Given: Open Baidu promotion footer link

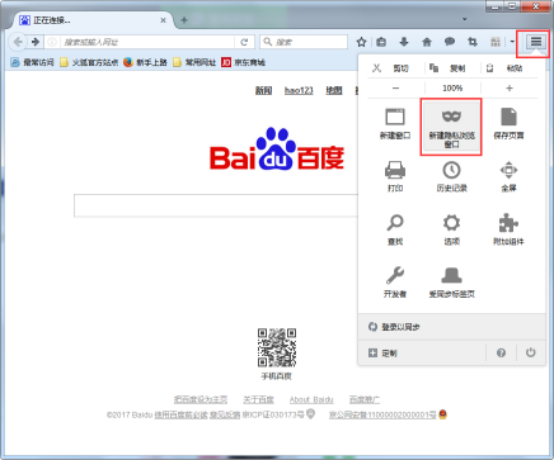Looking at the screenshot, I should click(x=364, y=400).
